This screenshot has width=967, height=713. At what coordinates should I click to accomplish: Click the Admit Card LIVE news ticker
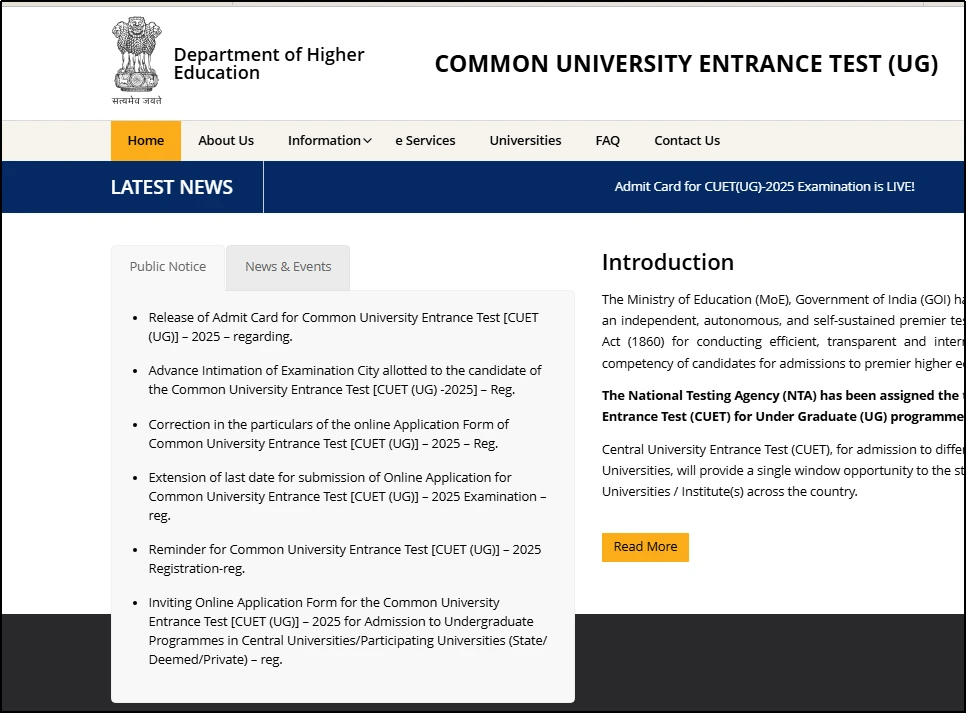(764, 187)
